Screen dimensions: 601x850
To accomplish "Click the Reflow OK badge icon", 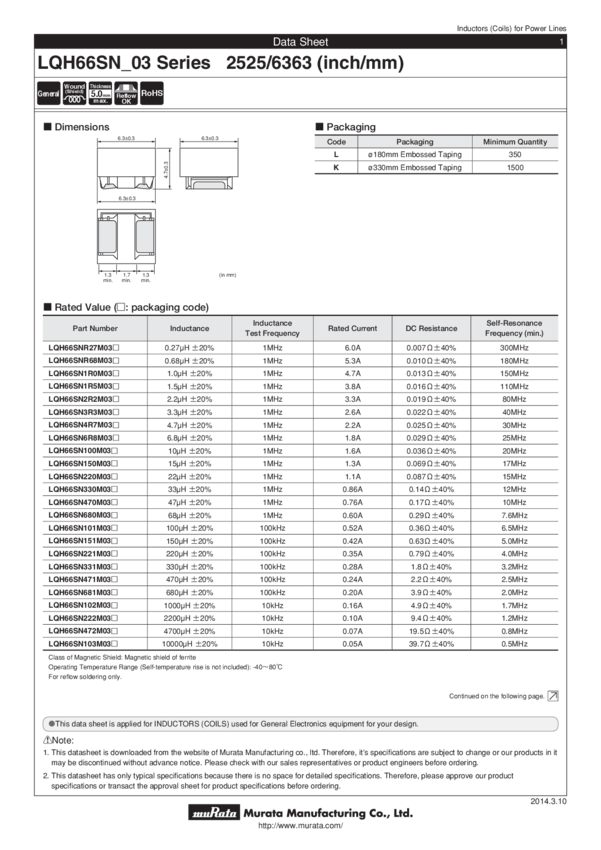I will pyautogui.click(x=126, y=93).
